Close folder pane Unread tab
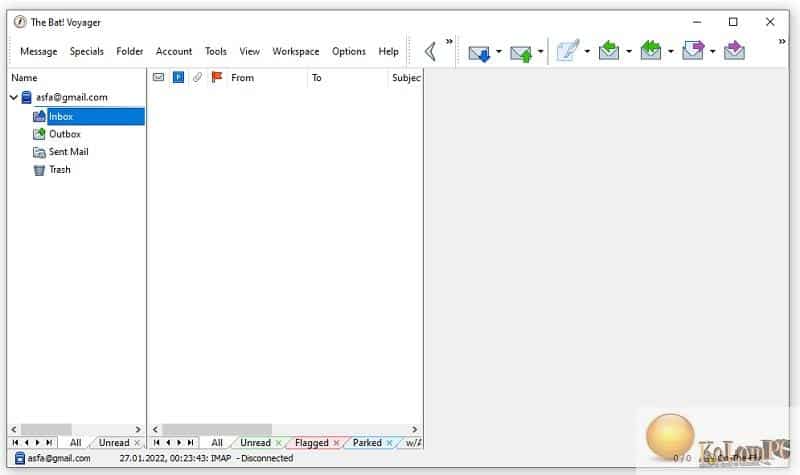 click(x=137, y=443)
